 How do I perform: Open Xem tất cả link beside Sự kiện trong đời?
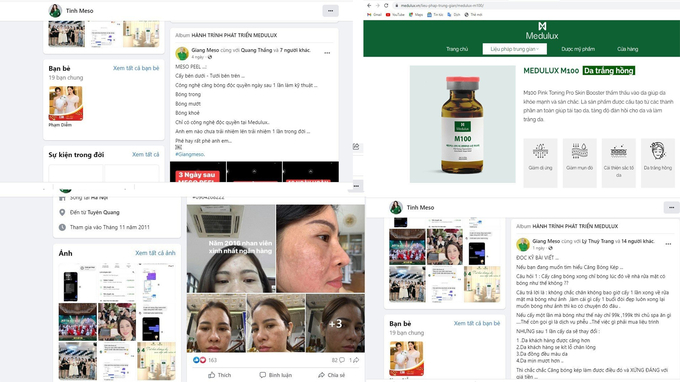pos(146,154)
